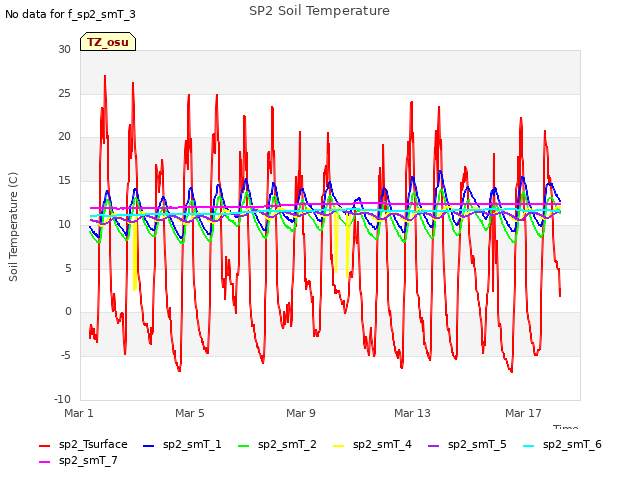Toggle sp2_Tsurface series in legend
Image resolution: width=640 pixels, height=480 pixels.
pyautogui.click(x=83, y=444)
